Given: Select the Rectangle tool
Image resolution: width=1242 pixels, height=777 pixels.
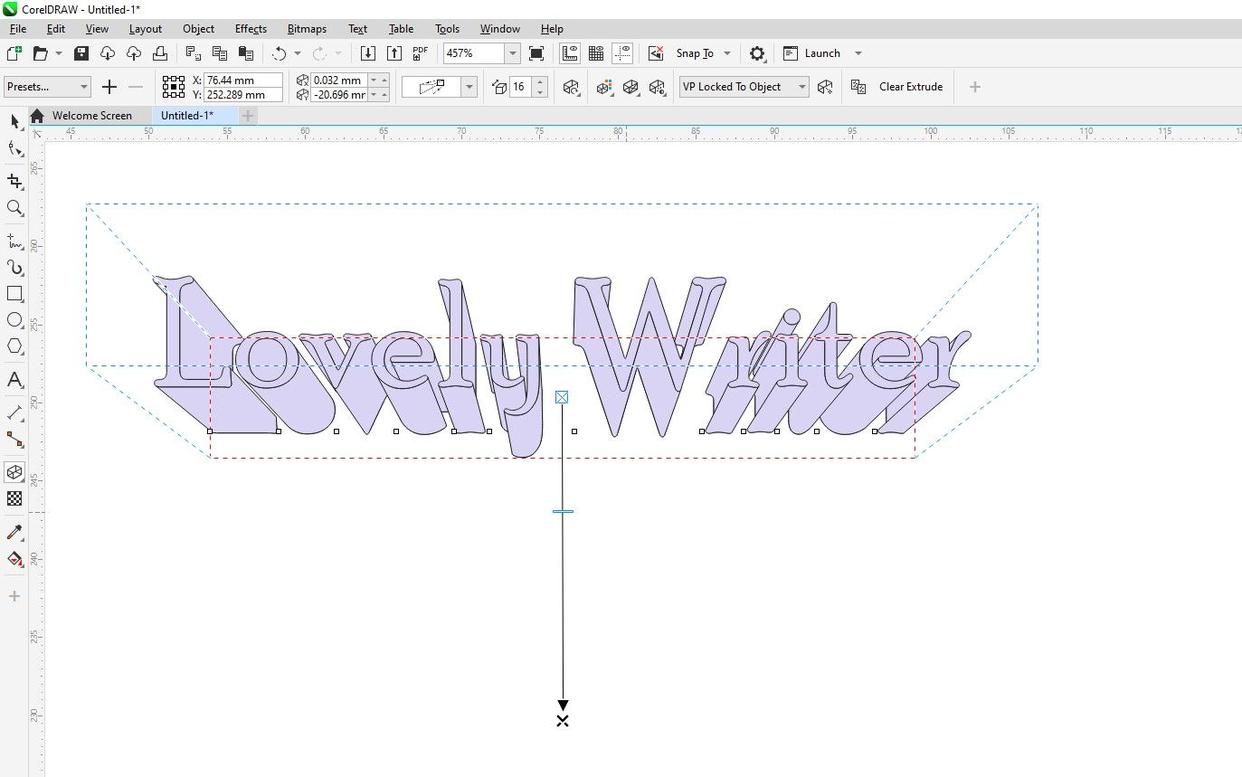Looking at the screenshot, I should point(14,294).
